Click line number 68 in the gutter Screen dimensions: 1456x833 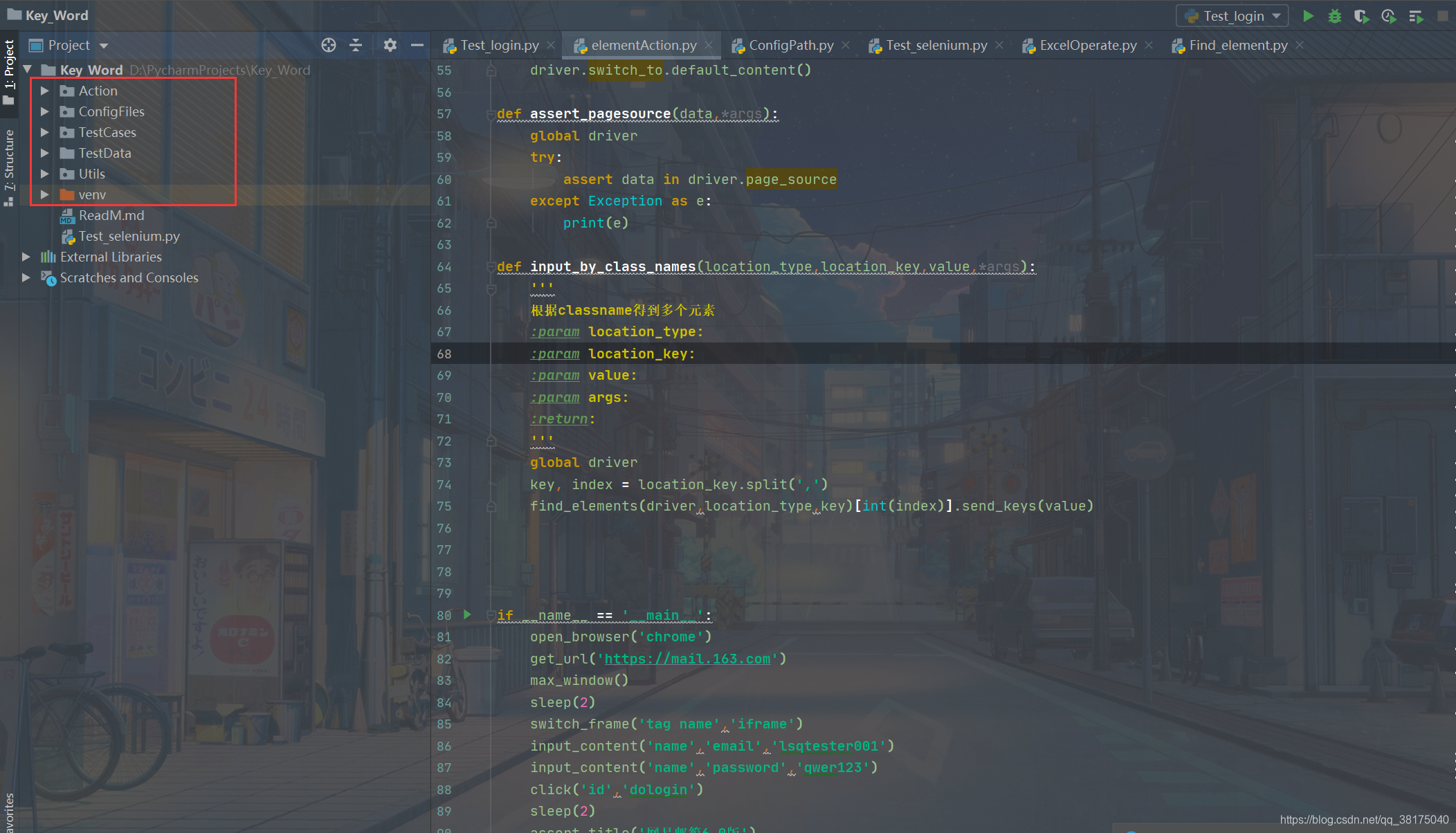tap(444, 354)
